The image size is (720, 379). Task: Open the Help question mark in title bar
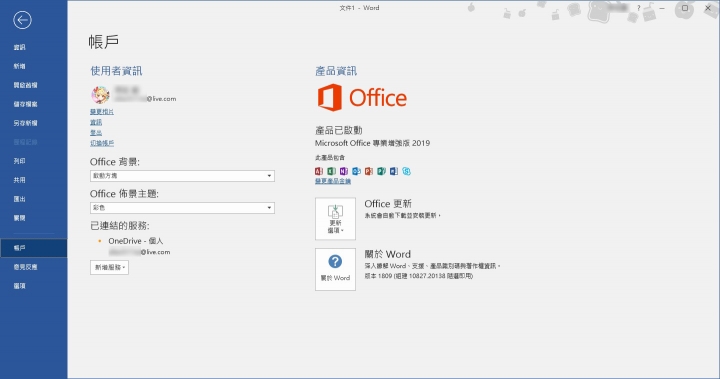(x=638, y=8)
